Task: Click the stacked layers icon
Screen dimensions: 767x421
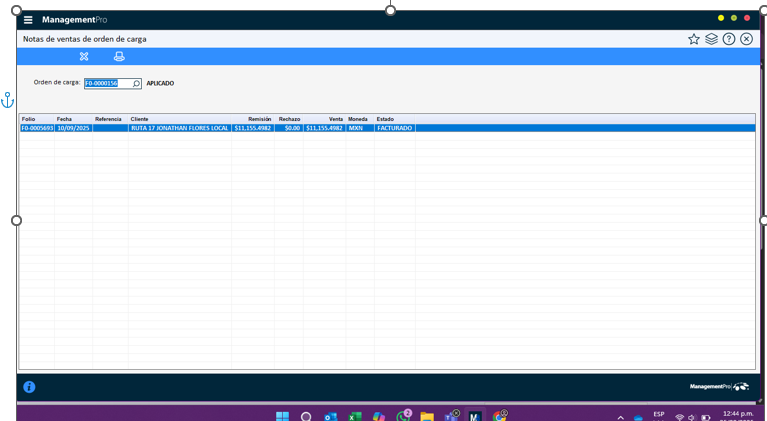Action: [711, 39]
